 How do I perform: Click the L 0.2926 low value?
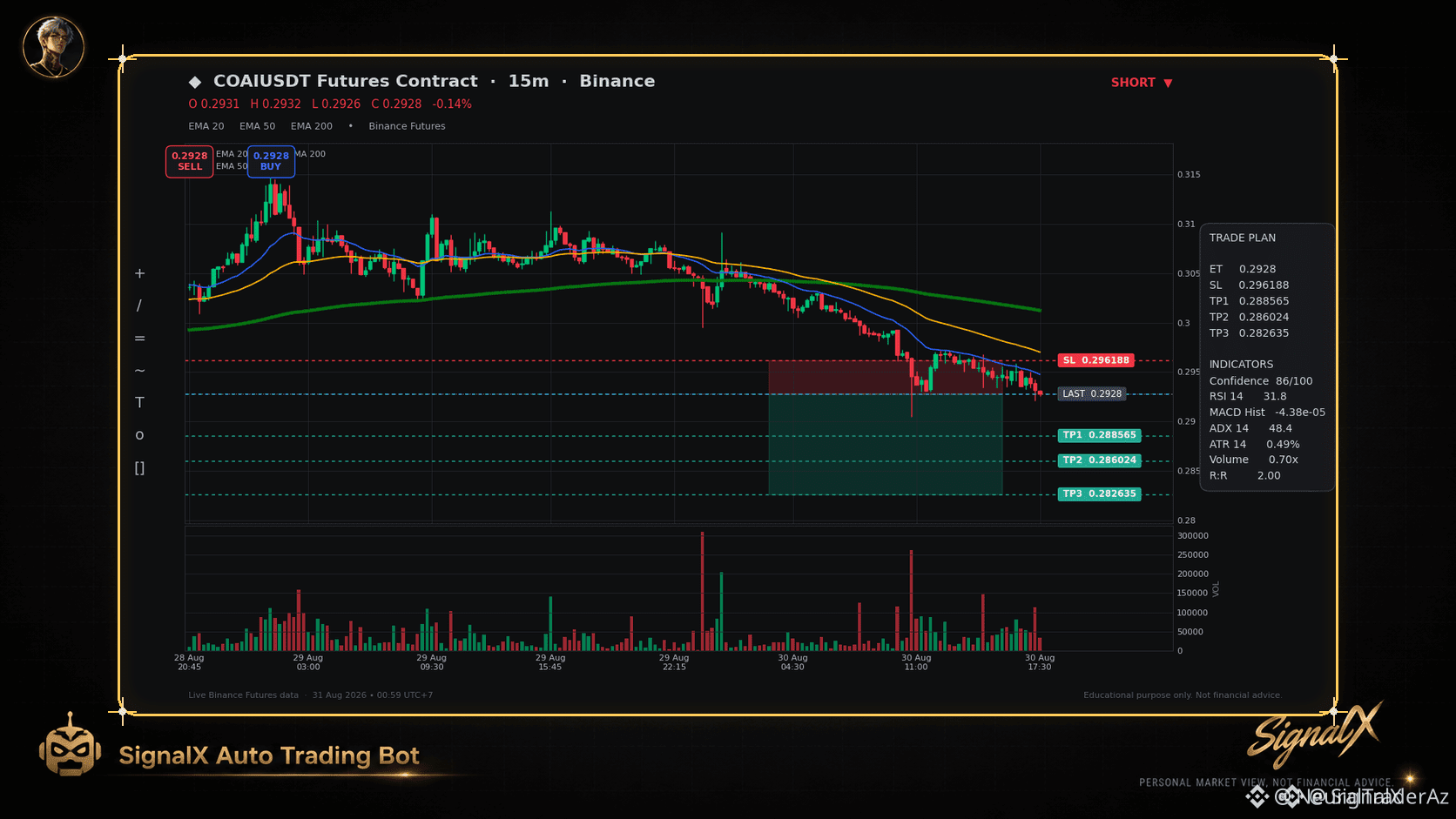point(336,104)
